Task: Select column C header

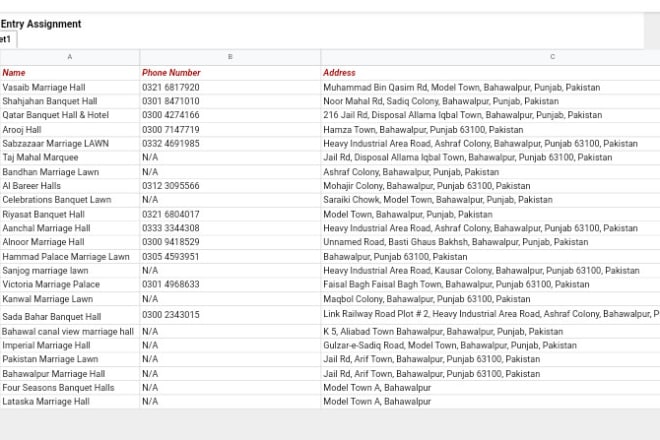Action: pyautogui.click(x=490, y=57)
